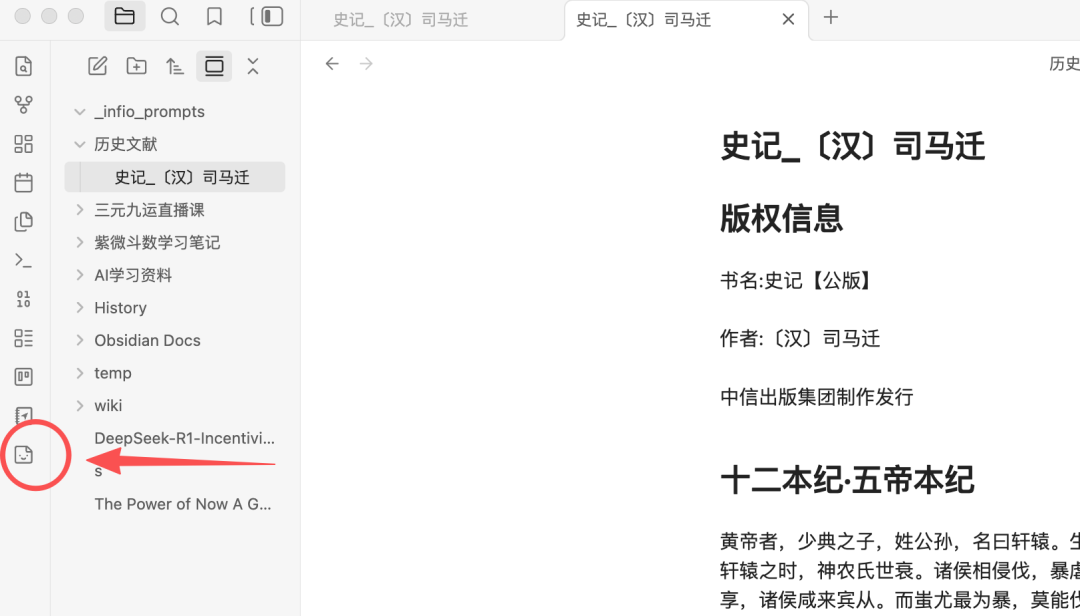Click the note title 史记_〔汉〕司马迁 heading
1080x616 pixels.
point(853,146)
